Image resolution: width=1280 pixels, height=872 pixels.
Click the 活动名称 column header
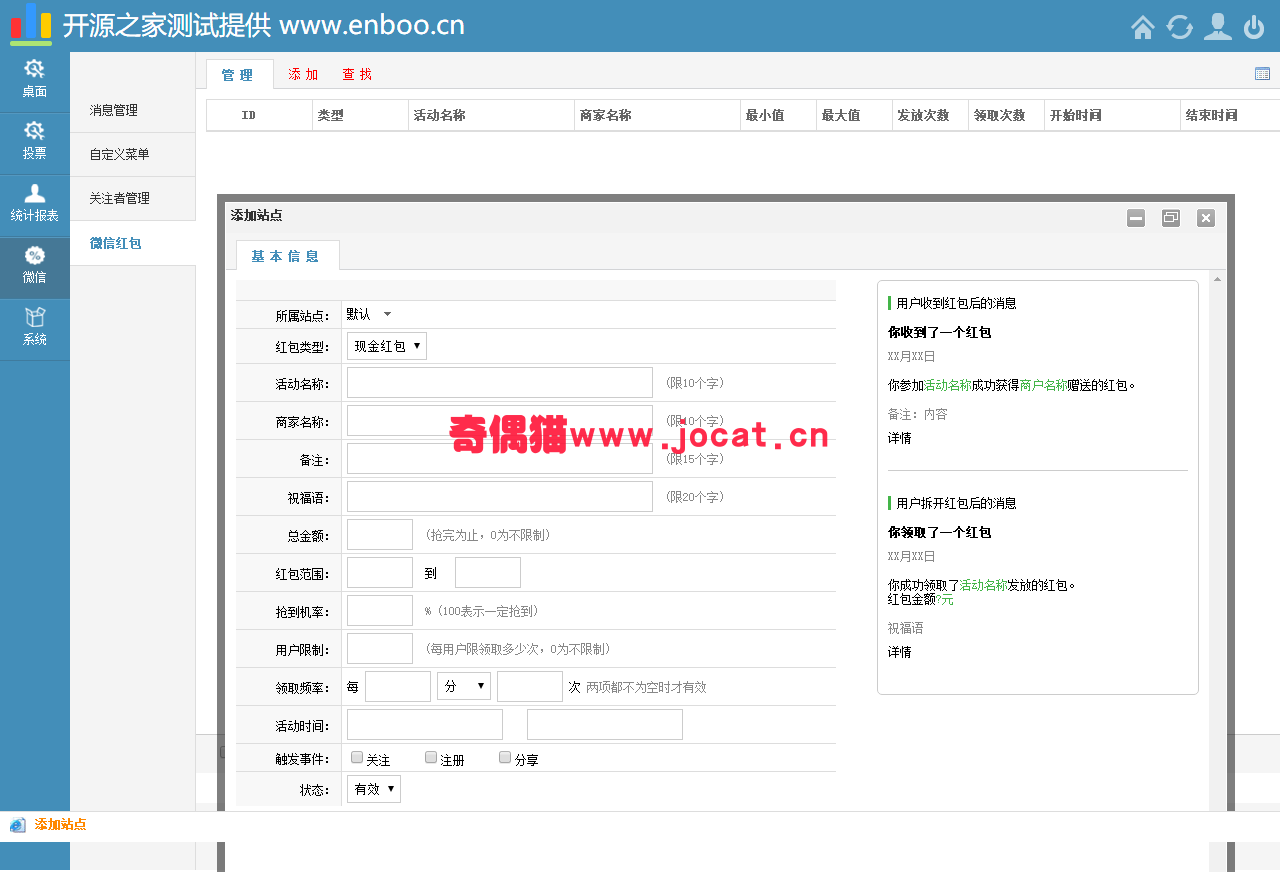pos(492,115)
